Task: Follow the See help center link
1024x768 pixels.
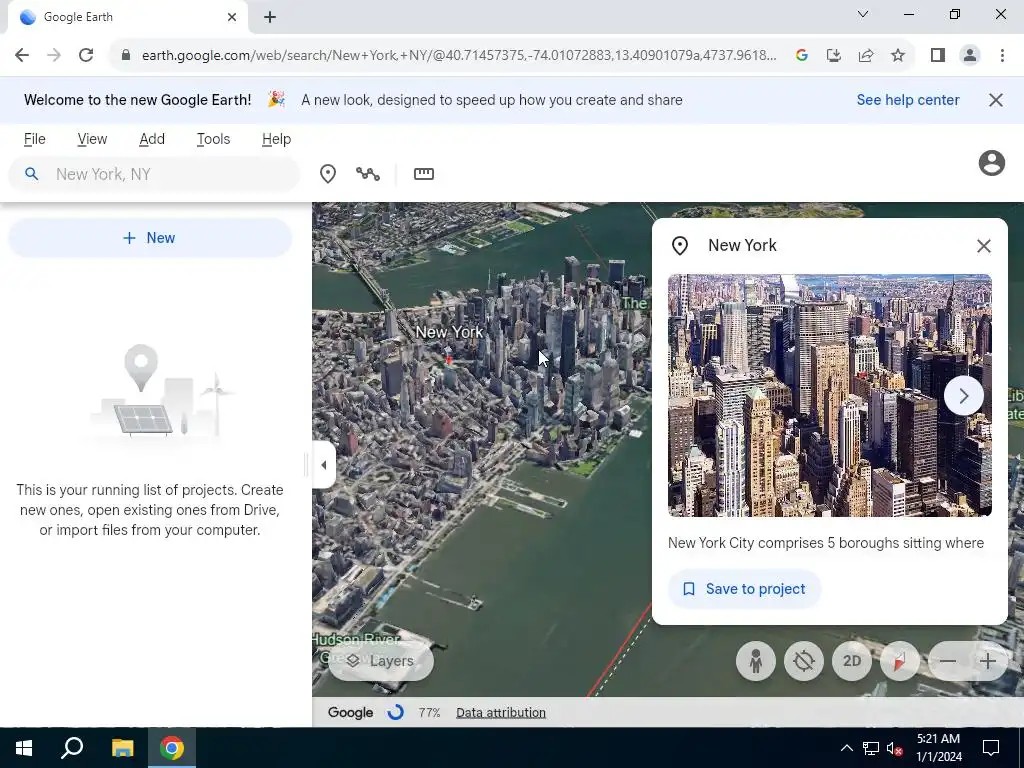Action: pos(908,100)
